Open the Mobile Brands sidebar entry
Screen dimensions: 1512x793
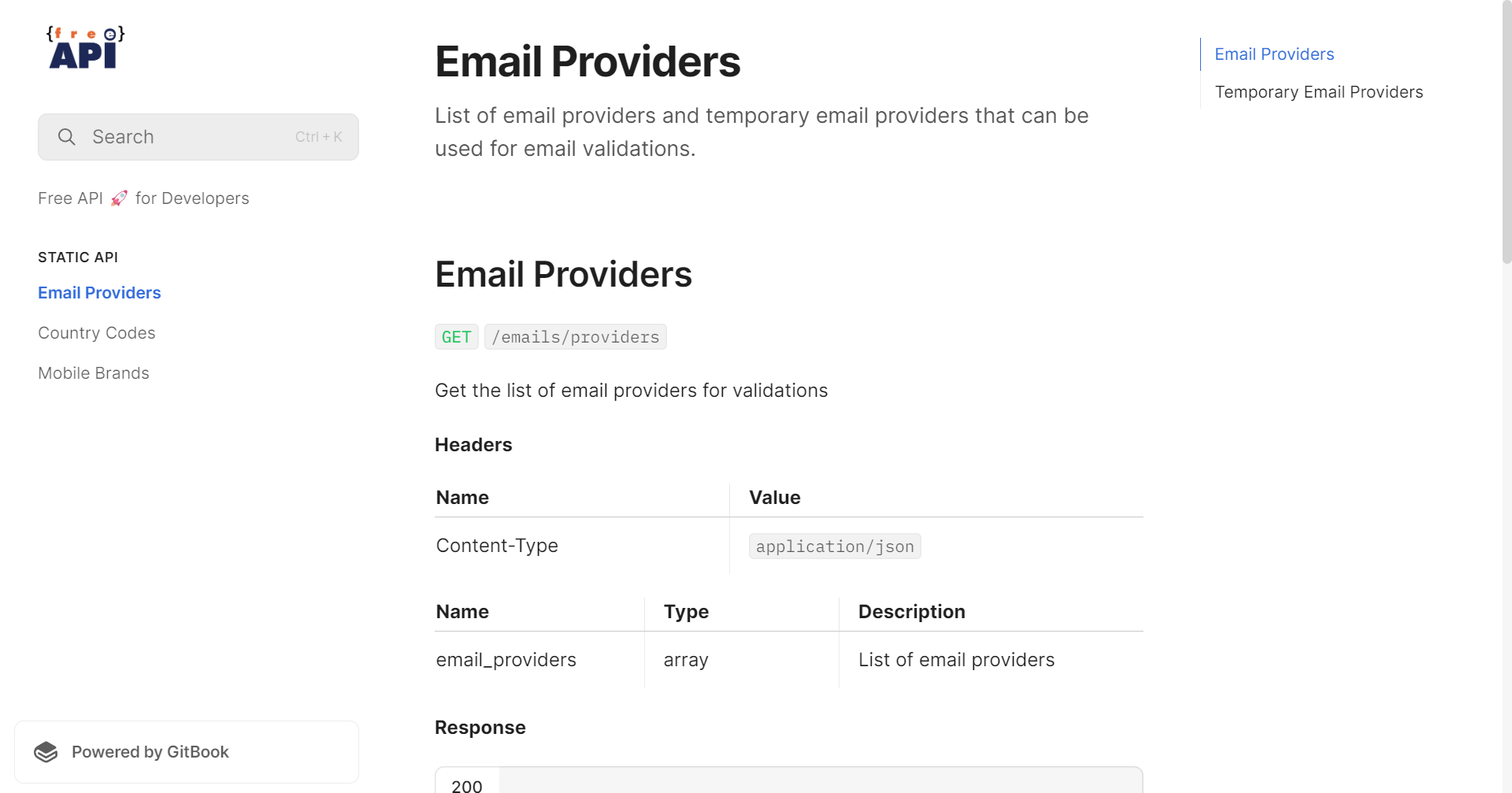[x=93, y=372]
